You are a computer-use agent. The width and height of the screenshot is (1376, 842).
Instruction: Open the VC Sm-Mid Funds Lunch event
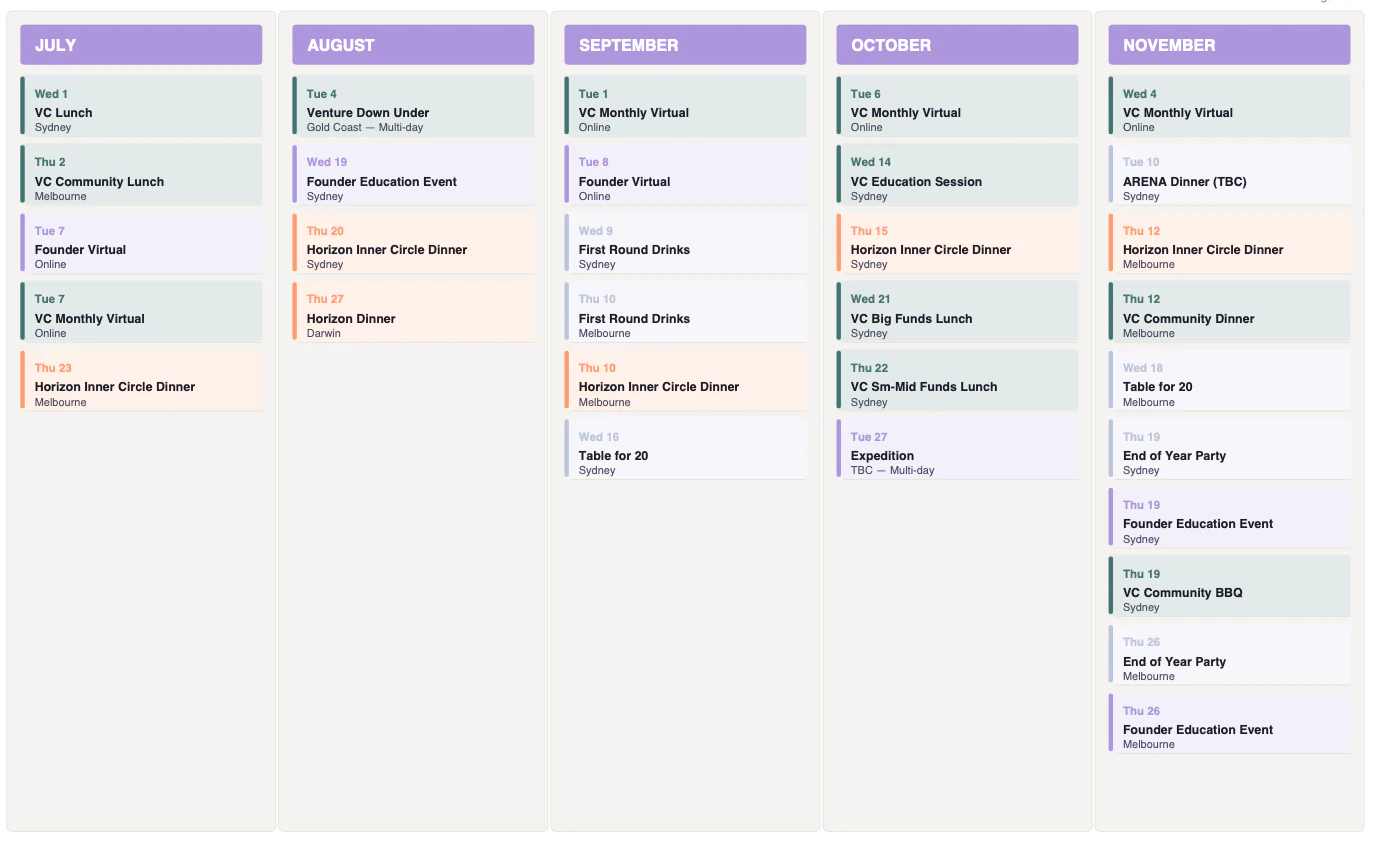[957, 380]
